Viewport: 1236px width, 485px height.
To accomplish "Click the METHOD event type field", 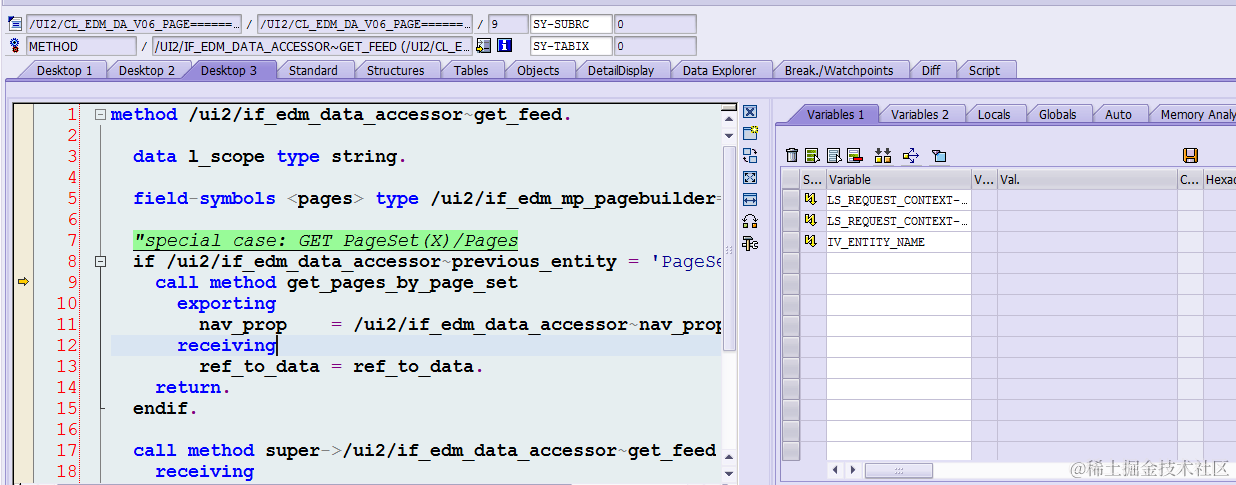I will 81,46.
